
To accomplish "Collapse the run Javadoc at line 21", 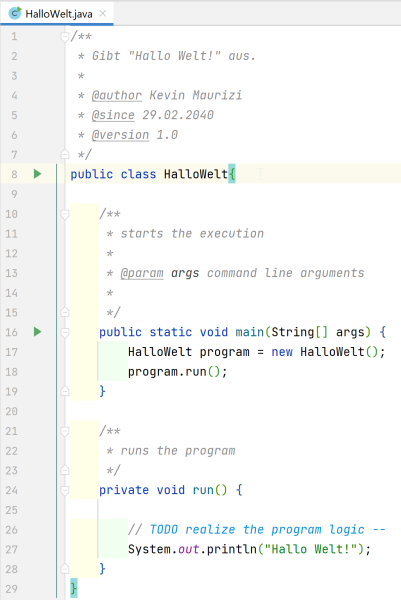I will 65,431.
